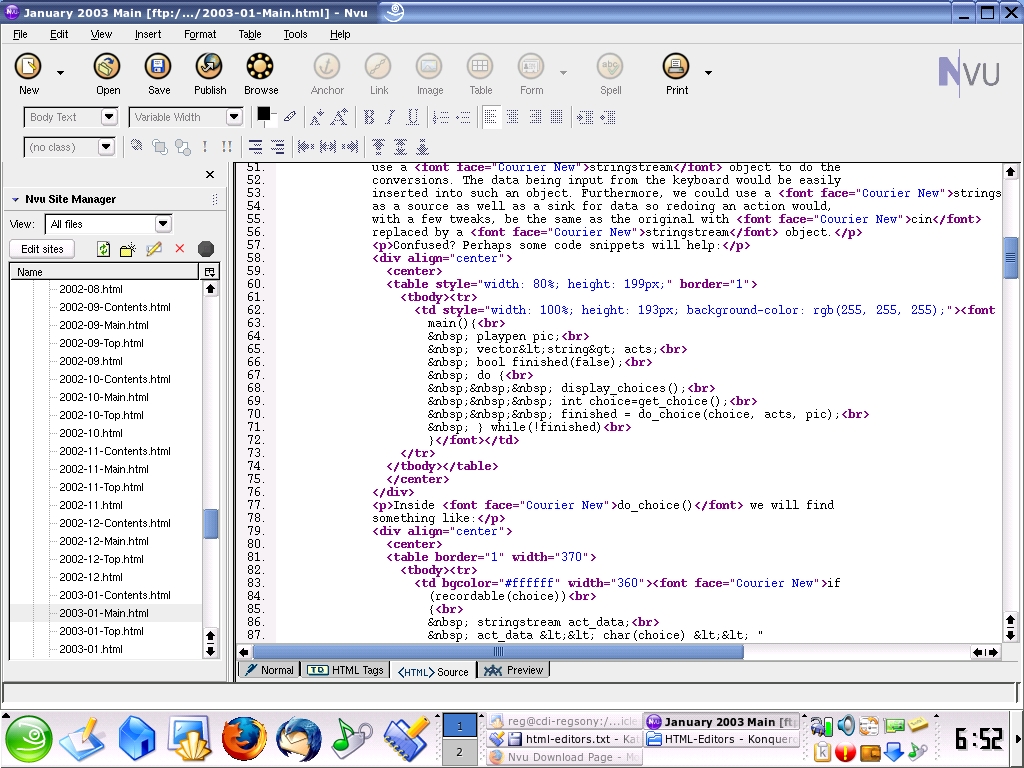Select 2002-12-Main.html in file list
Viewport: 1024px width, 768px height.
click(x=103, y=541)
